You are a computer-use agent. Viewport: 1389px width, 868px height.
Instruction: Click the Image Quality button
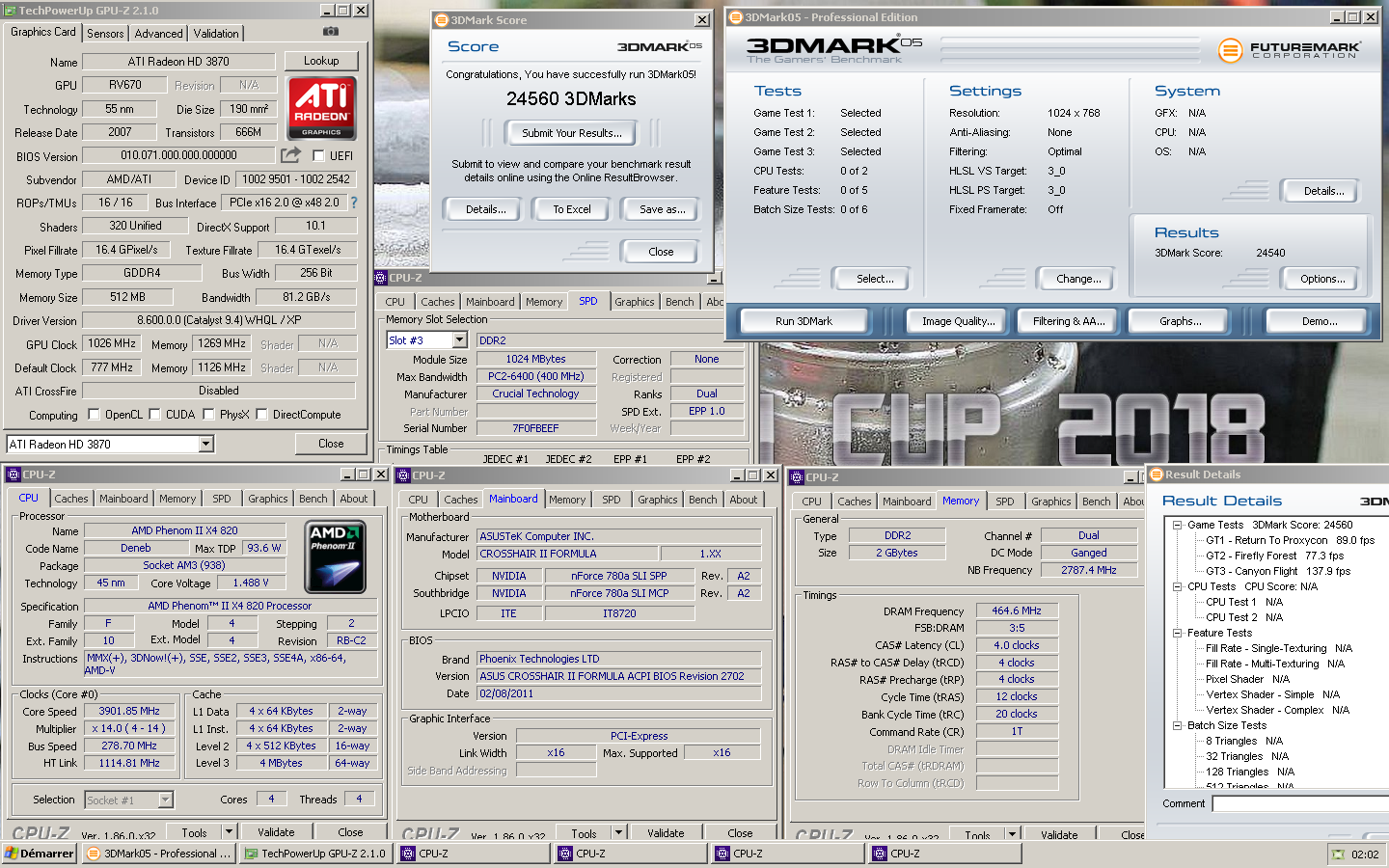(x=958, y=321)
